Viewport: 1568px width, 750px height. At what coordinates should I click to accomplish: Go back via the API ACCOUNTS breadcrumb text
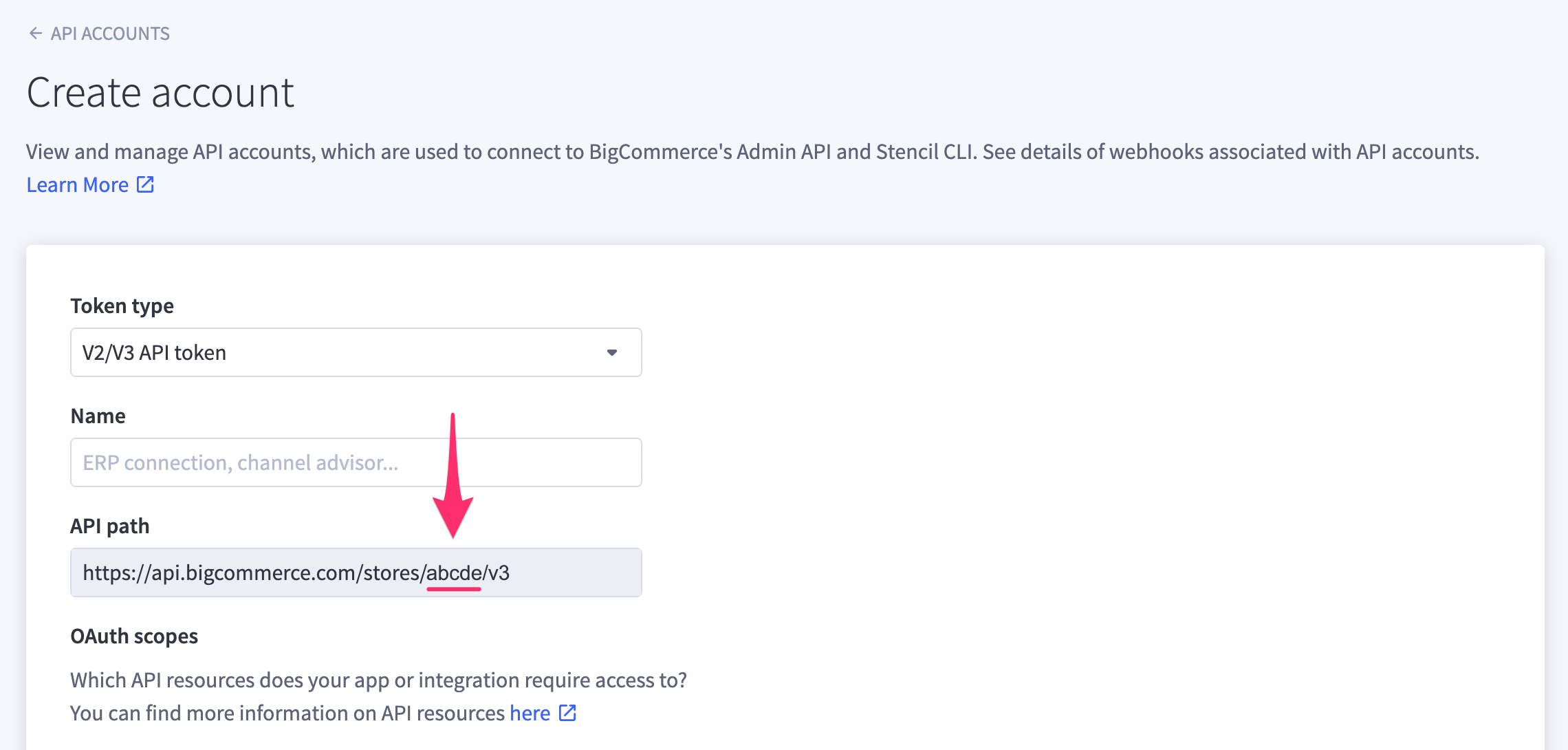tap(110, 34)
